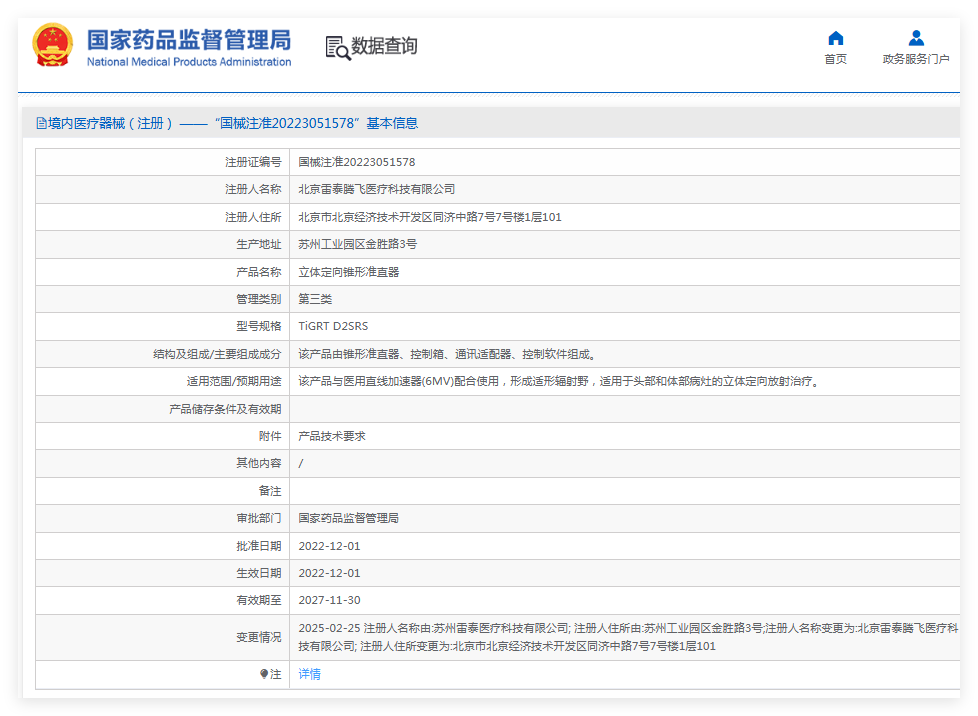Go to 首页 via house icon
The image size is (978, 716).
835,39
